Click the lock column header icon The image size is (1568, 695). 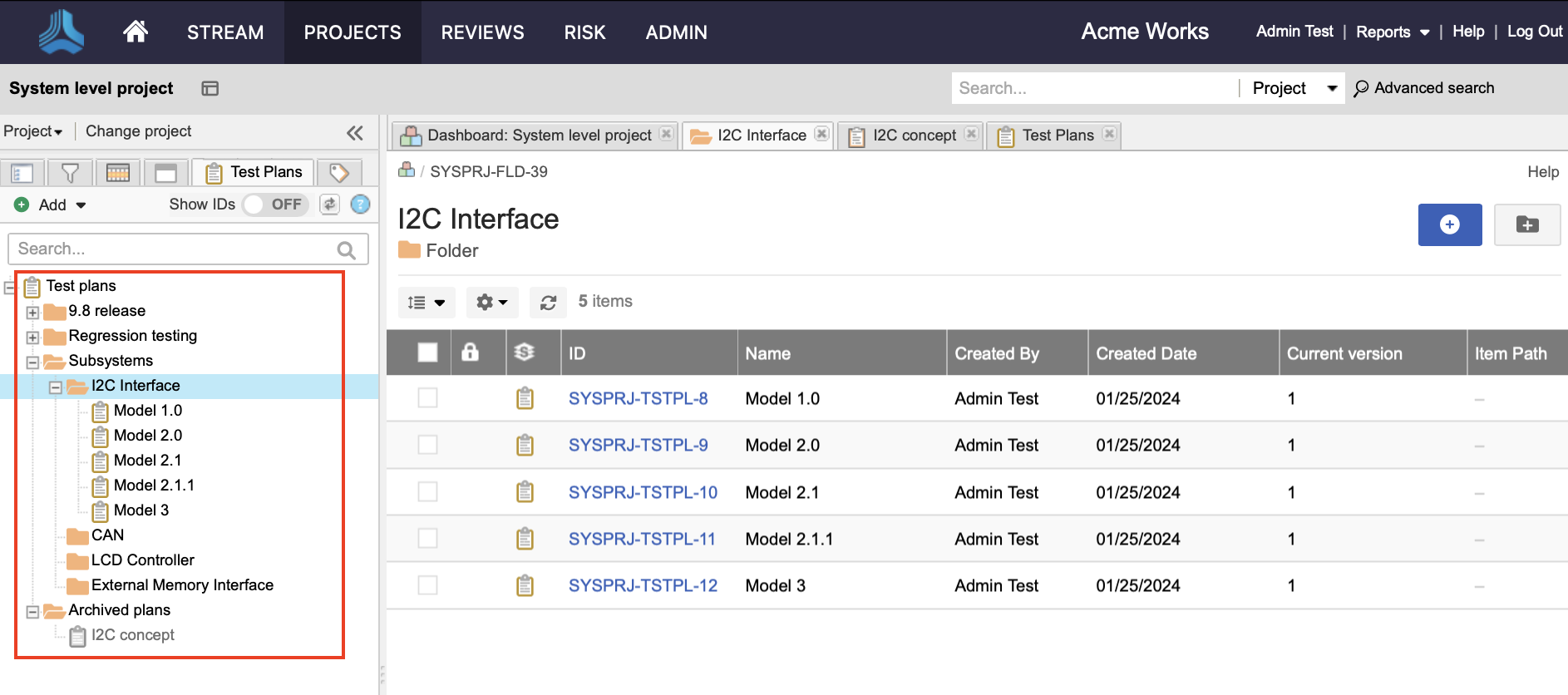(x=470, y=352)
